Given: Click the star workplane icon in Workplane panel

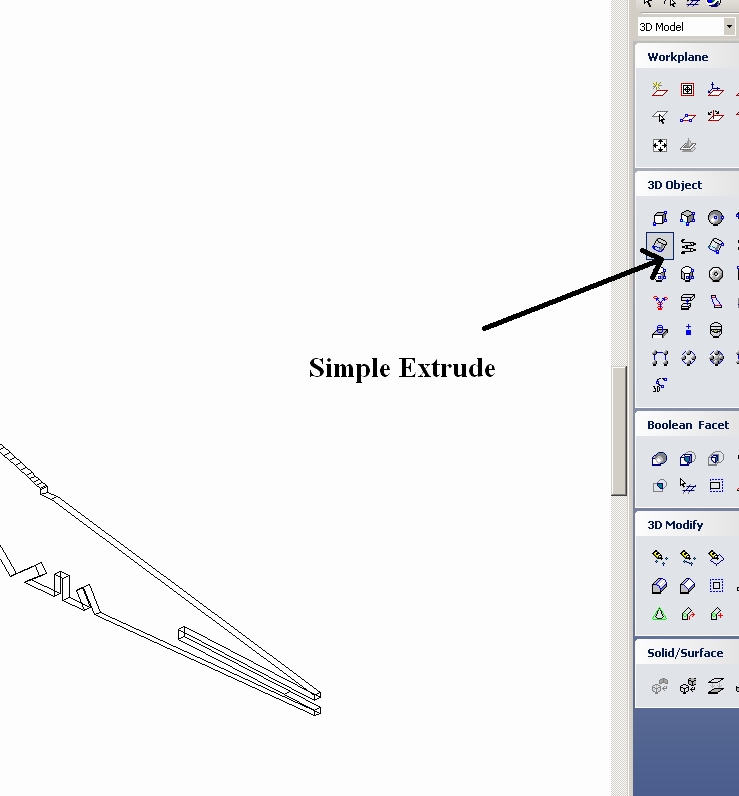Looking at the screenshot, I should click(x=660, y=90).
